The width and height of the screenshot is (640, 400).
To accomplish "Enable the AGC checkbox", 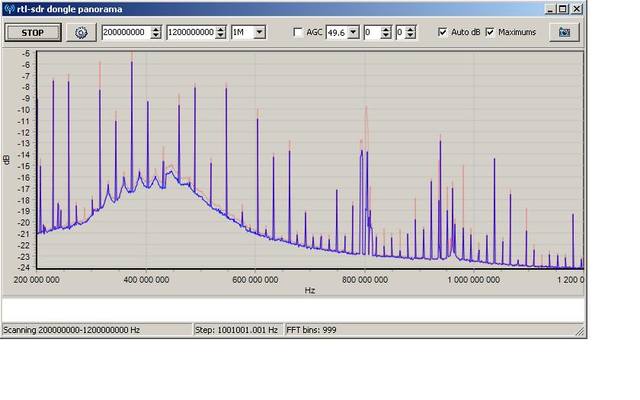I will coord(299,32).
